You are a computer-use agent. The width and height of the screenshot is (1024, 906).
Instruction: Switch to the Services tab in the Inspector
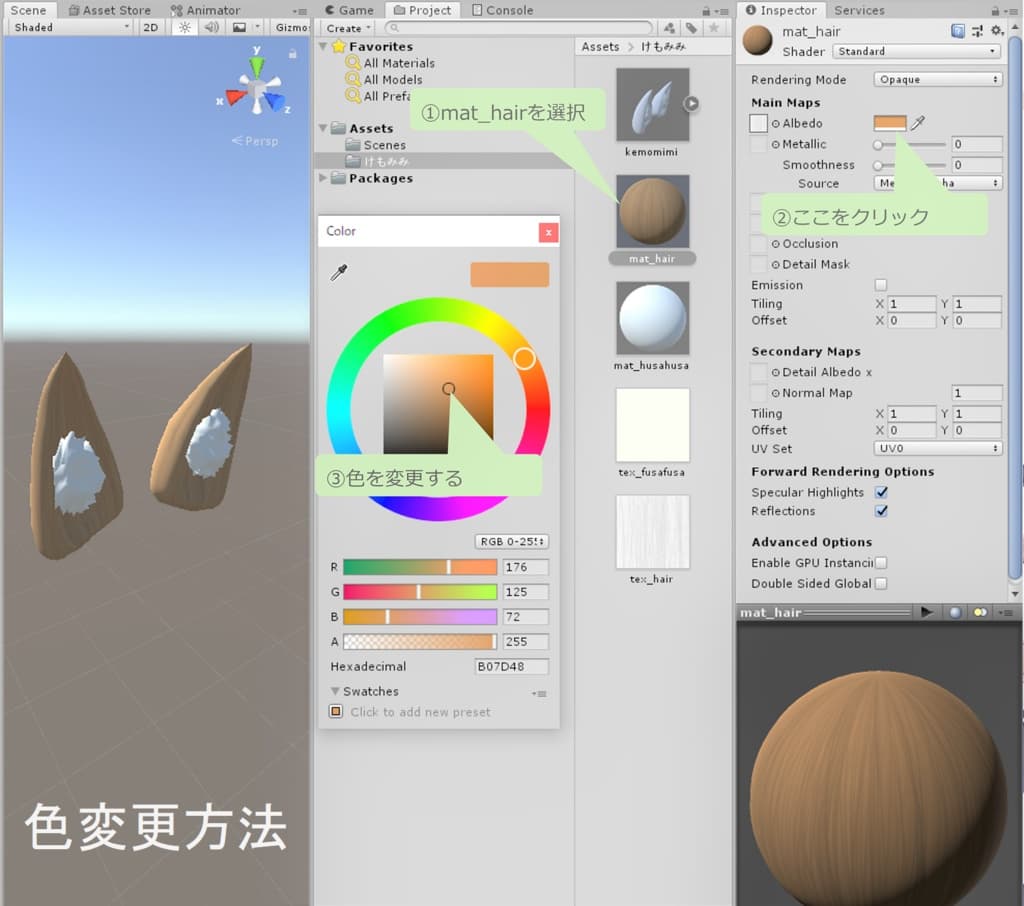(x=858, y=10)
